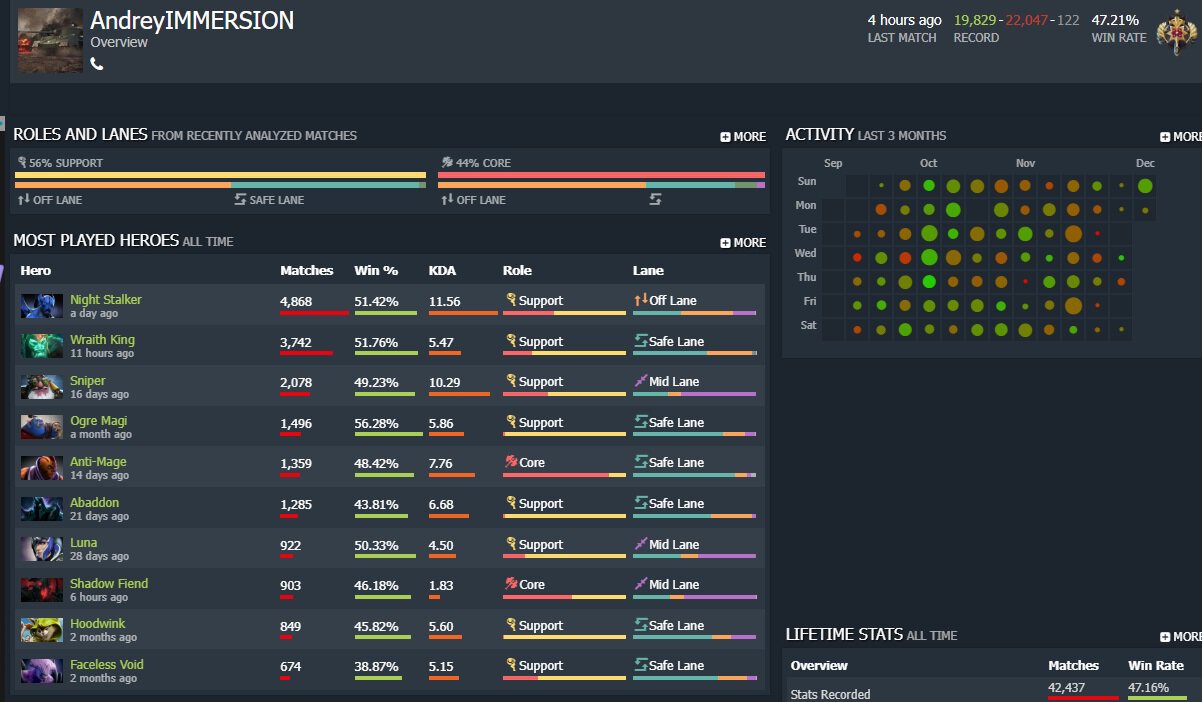Viewport: 1202px width, 702px height.
Task: Click the Sniper hero portrait icon
Action: click(x=42, y=387)
